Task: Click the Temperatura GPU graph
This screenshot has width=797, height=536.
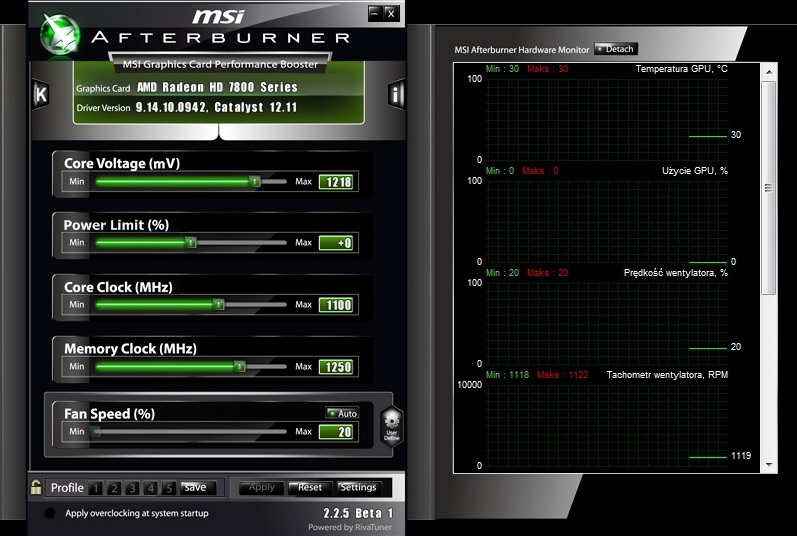Action: click(x=607, y=119)
